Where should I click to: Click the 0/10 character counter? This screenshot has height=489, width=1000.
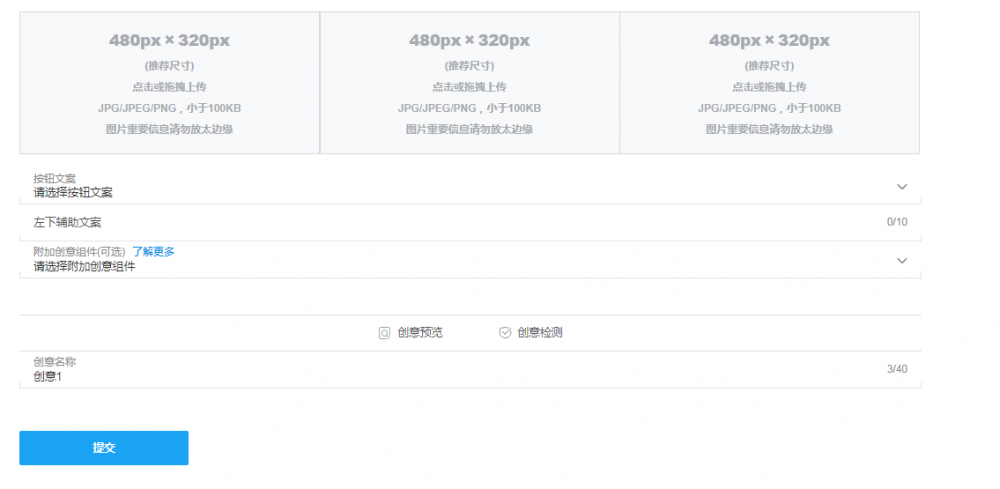click(897, 222)
